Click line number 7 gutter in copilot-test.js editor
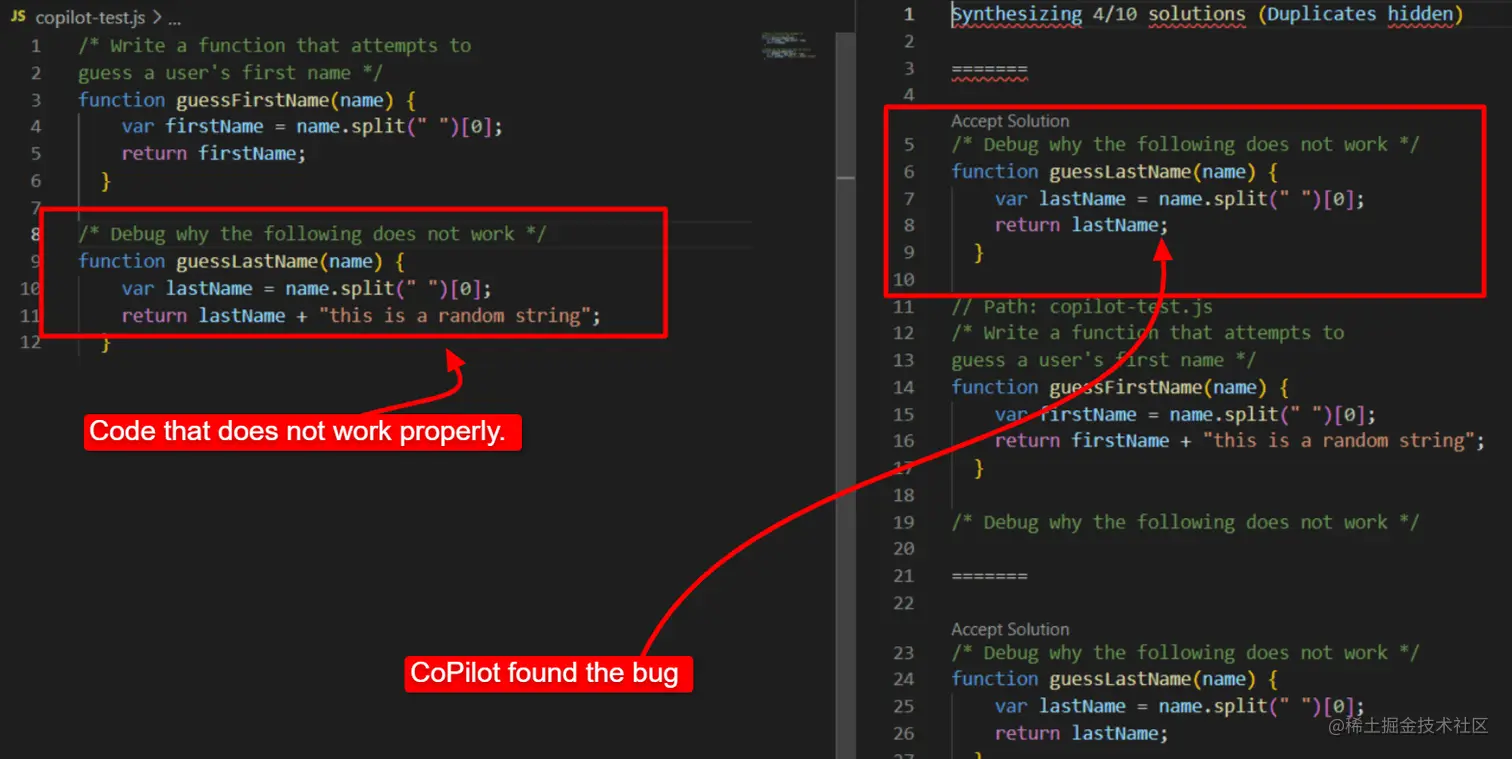 click(36, 207)
